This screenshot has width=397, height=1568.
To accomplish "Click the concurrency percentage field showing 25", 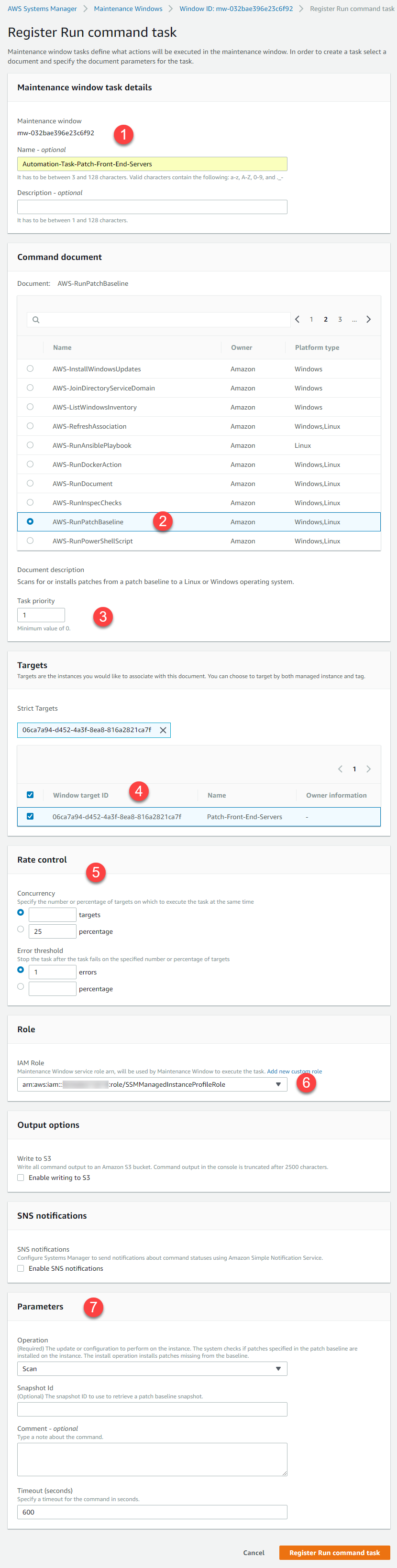I will (x=52, y=931).
